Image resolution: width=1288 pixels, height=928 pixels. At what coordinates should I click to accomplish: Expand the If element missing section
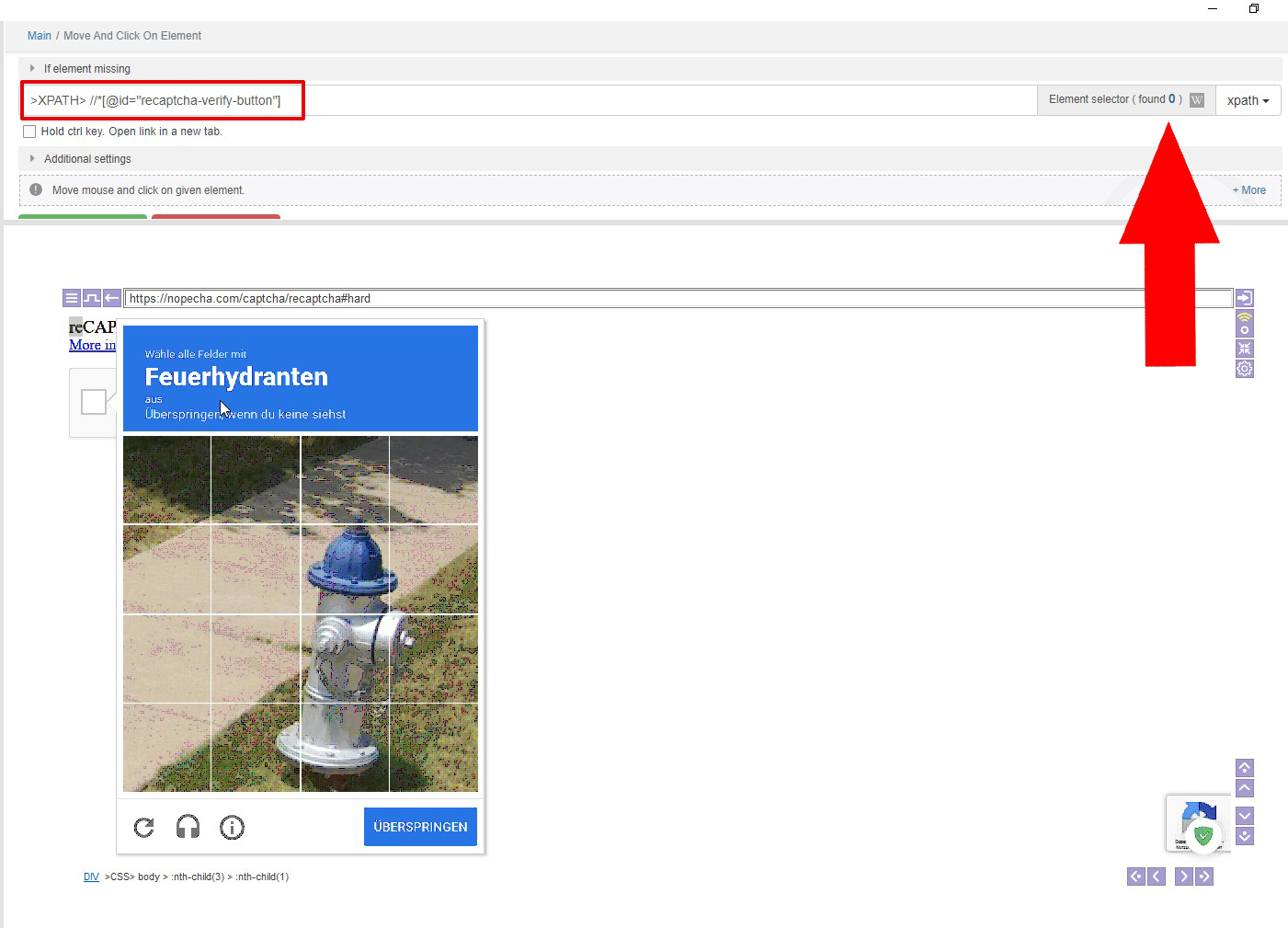(x=86, y=69)
